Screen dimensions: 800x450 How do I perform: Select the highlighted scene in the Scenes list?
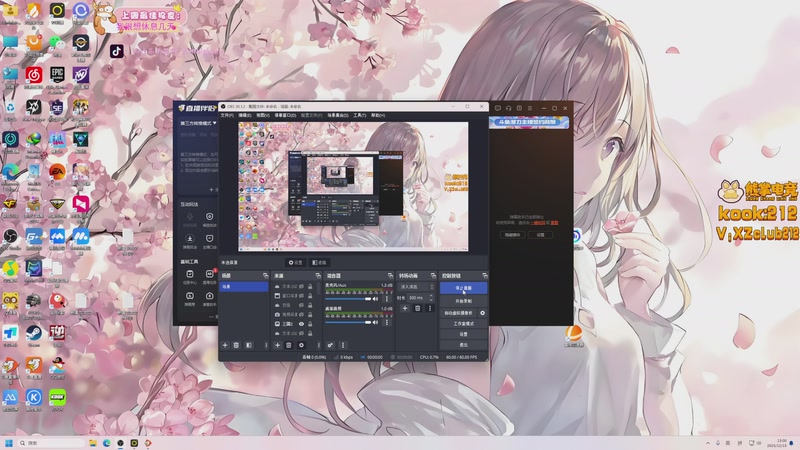coord(244,287)
